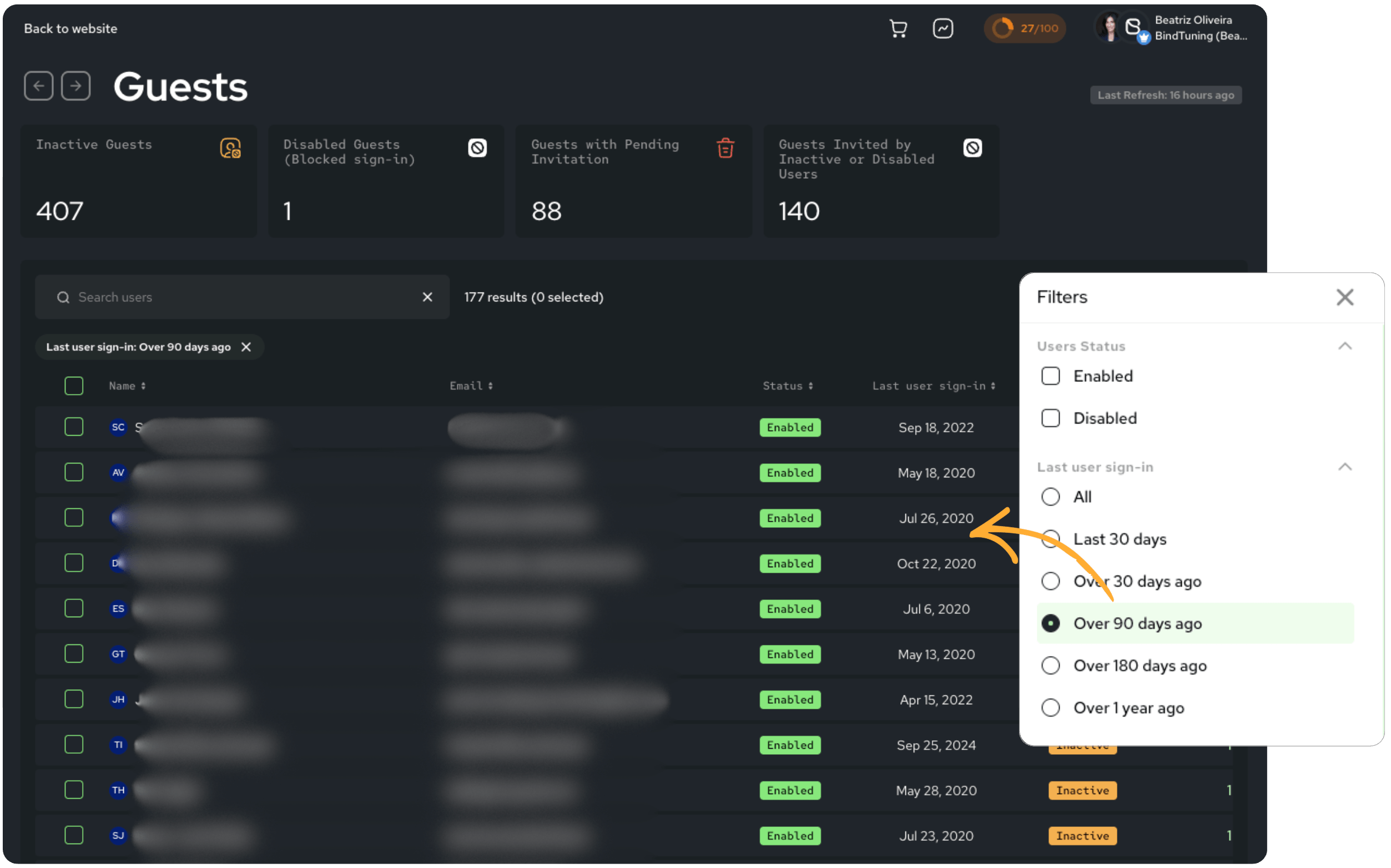Image resolution: width=1391 pixels, height=868 pixels.
Task: Open the shopping cart icon
Action: (899, 28)
